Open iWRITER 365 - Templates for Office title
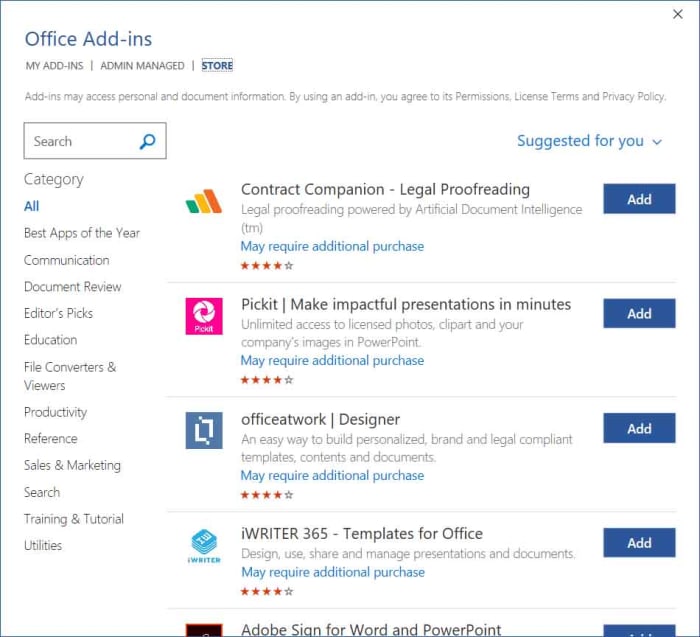This screenshot has width=700, height=637. [x=362, y=534]
